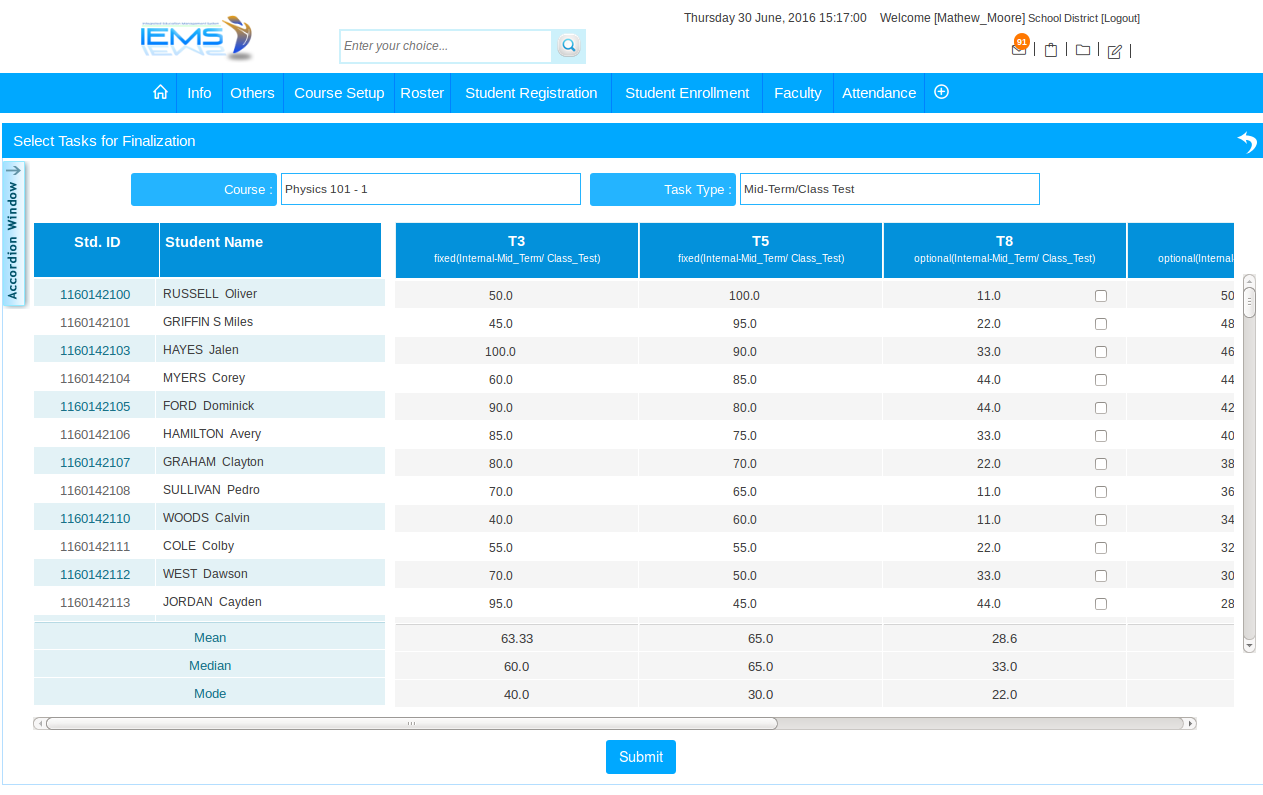The width and height of the screenshot is (1263, 795).
Task: Click student ID 1160142105
Action: tap(95, 406)
